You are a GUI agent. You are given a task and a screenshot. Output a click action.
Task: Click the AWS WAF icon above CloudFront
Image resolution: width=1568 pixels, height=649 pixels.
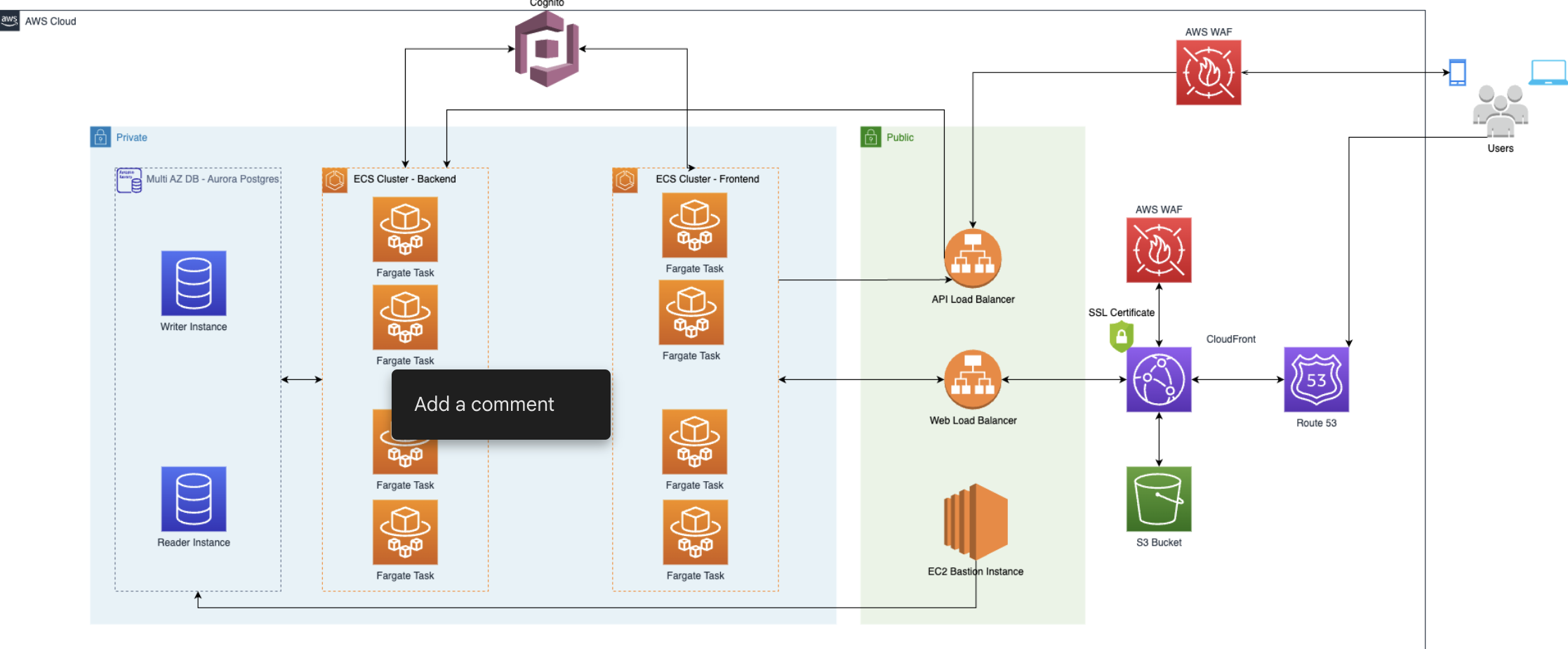(x=1159, y=250)
